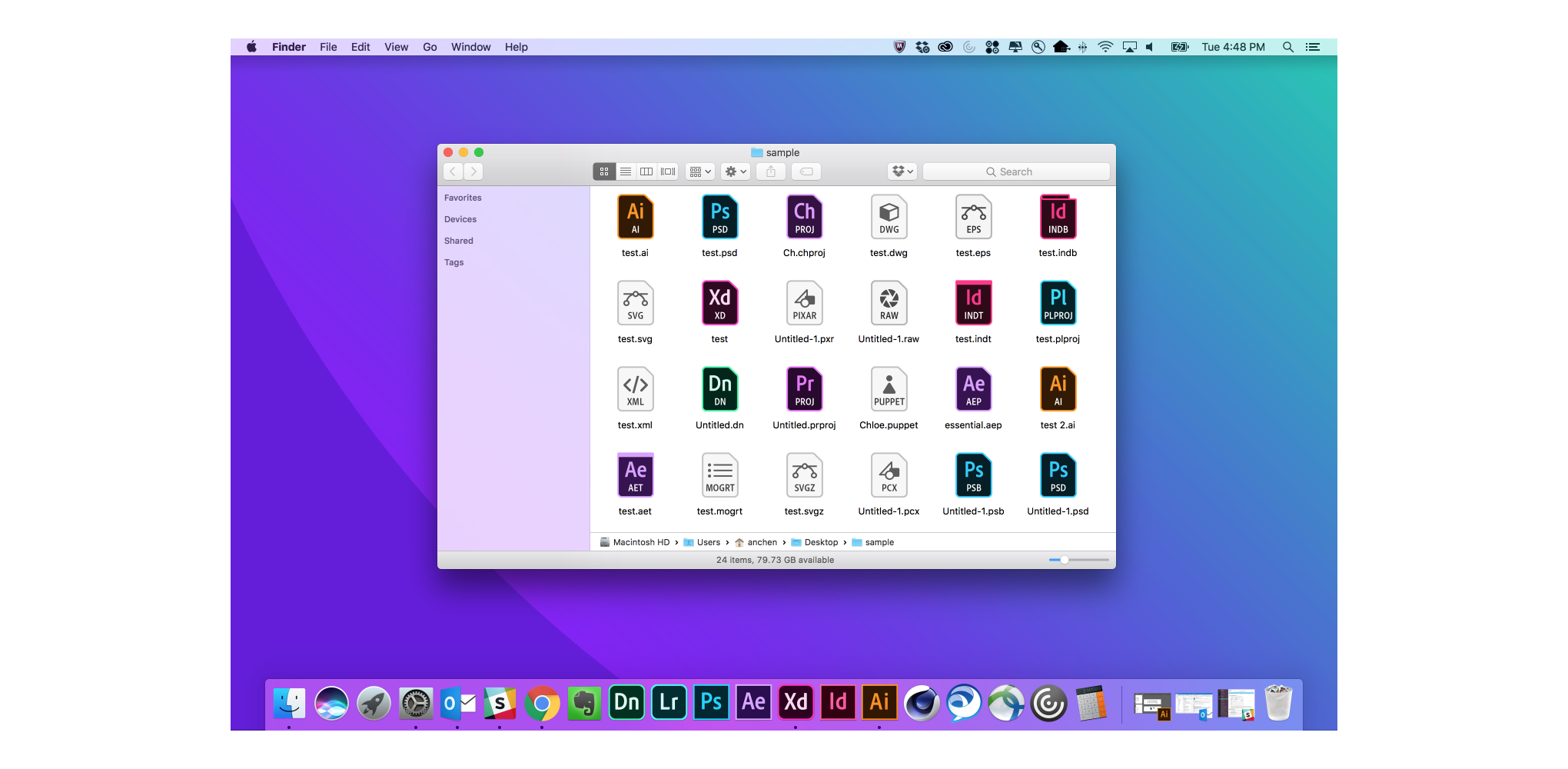Viewport: 1568px width, 769px height.
Task: Open the File menu
Action: pyautogui.click(x=328, y=47)
